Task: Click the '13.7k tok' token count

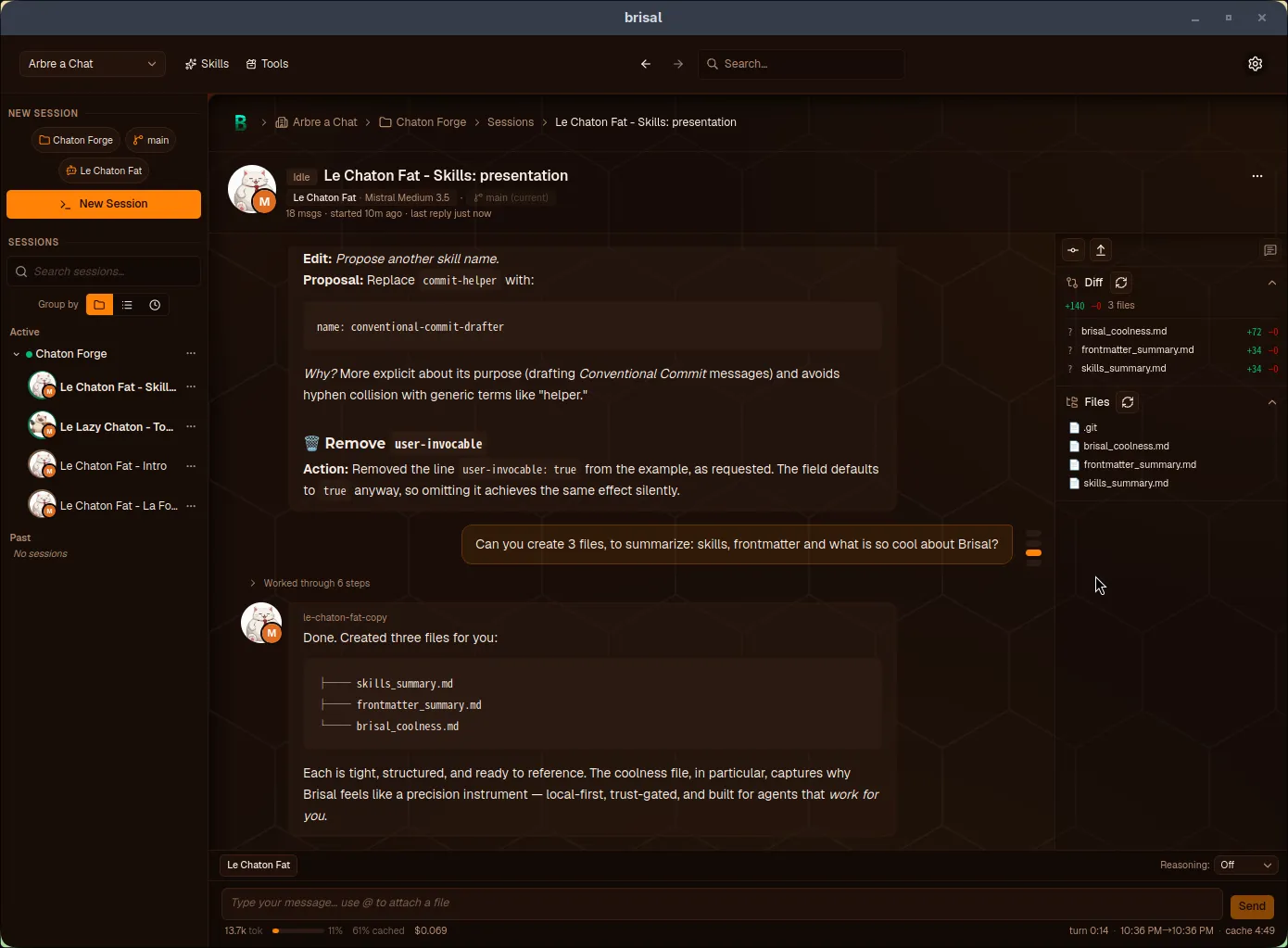Action: coord(244,930)
